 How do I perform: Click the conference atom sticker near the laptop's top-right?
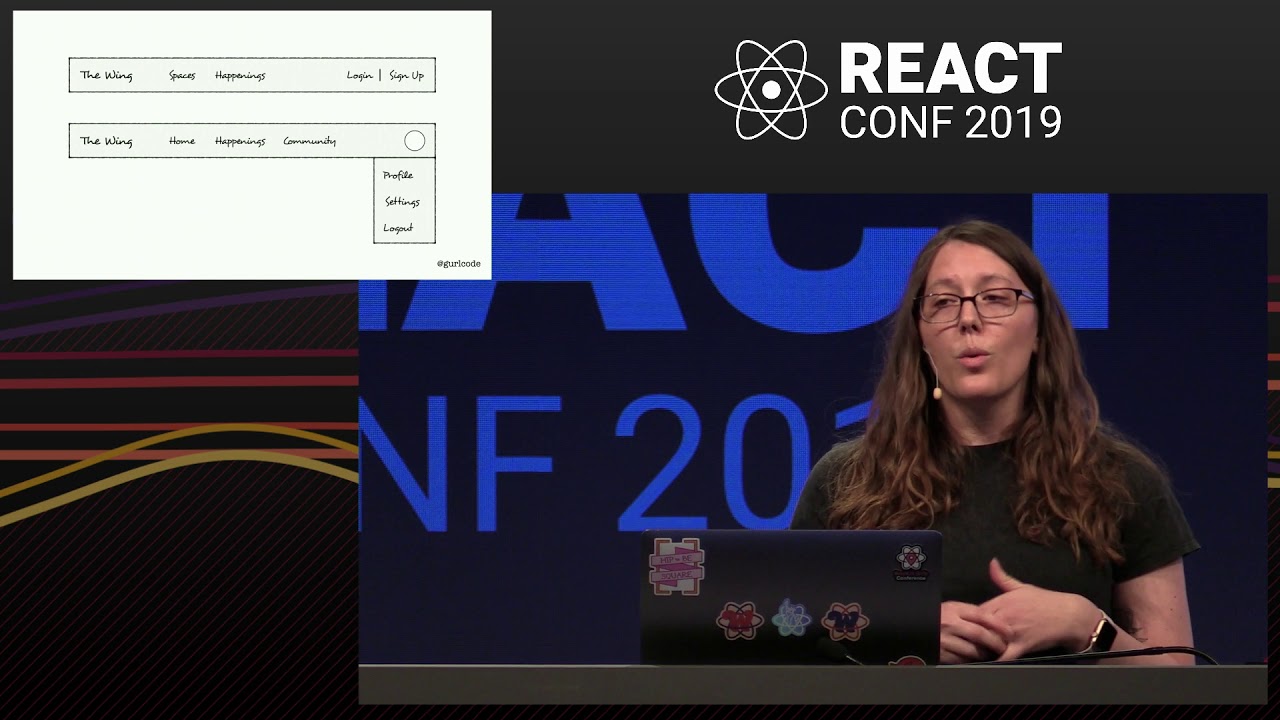click(909, 559)
